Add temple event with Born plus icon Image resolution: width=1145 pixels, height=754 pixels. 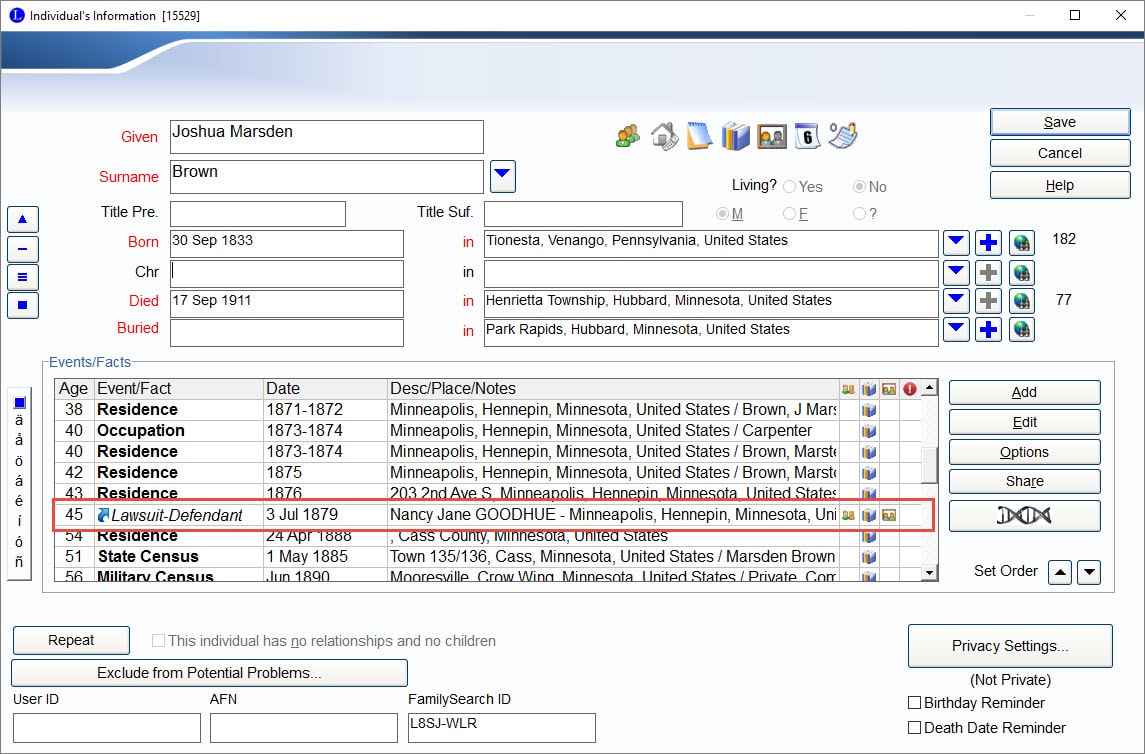(x=988, y=242)
